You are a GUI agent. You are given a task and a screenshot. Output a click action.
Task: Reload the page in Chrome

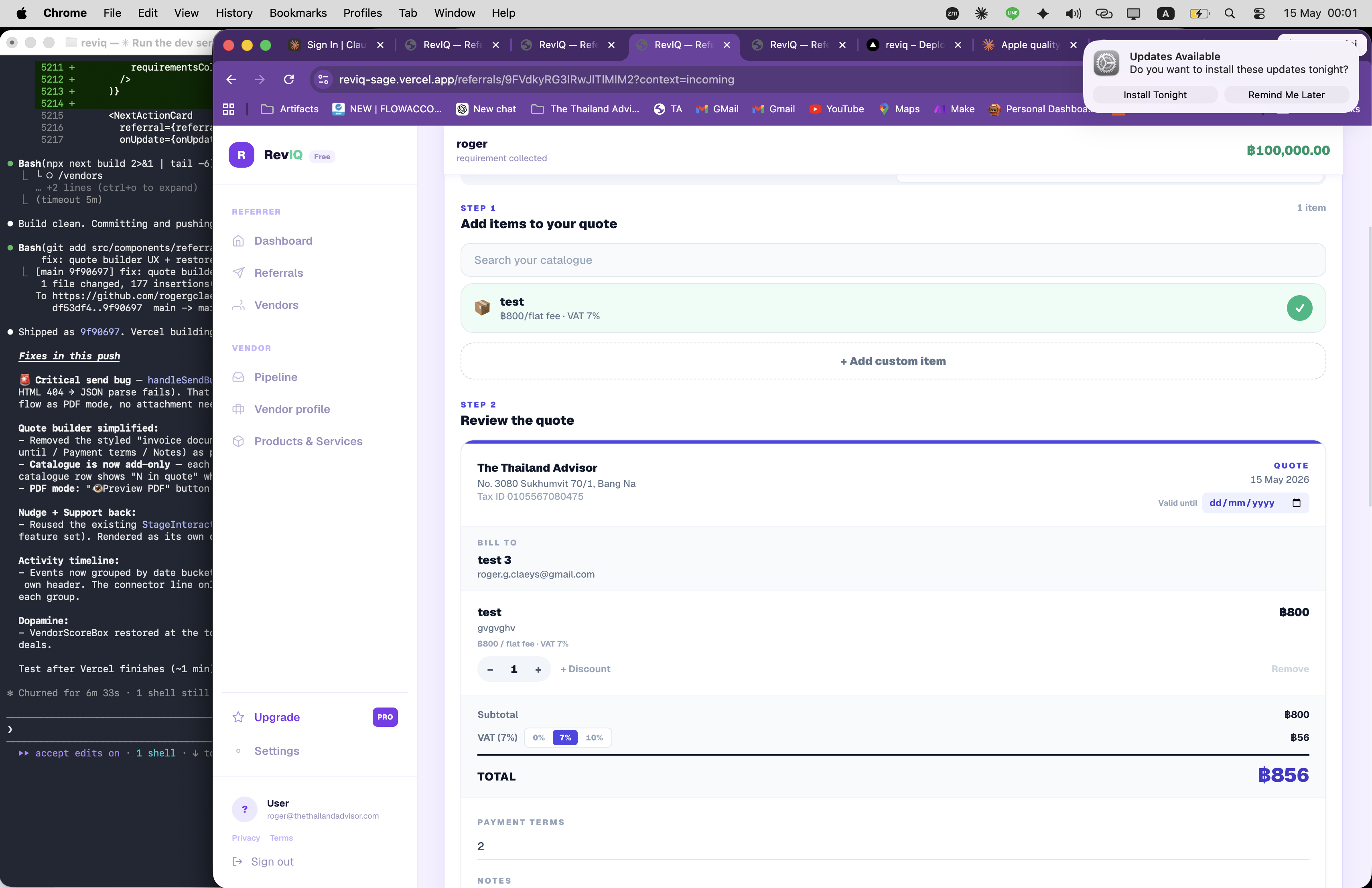[x=289, y=79]
